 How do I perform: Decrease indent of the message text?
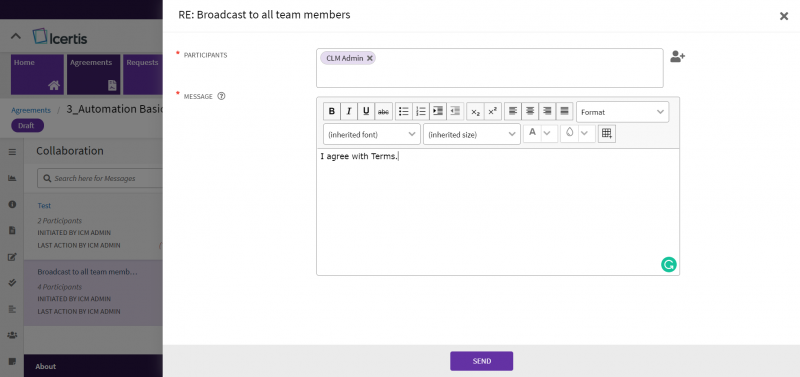click(x=455, y=112)
